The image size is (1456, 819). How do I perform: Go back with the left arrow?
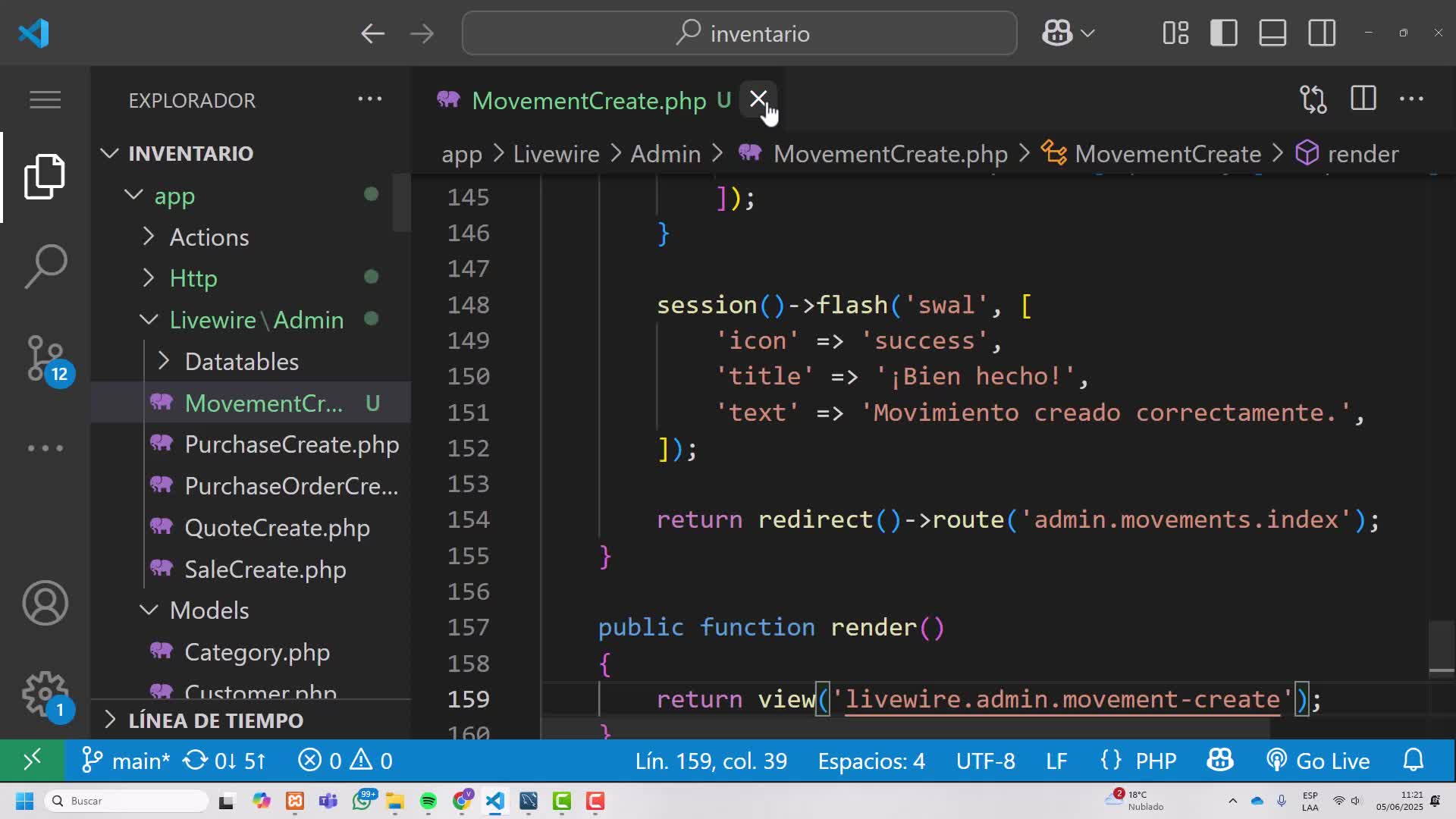coord(372,33)
